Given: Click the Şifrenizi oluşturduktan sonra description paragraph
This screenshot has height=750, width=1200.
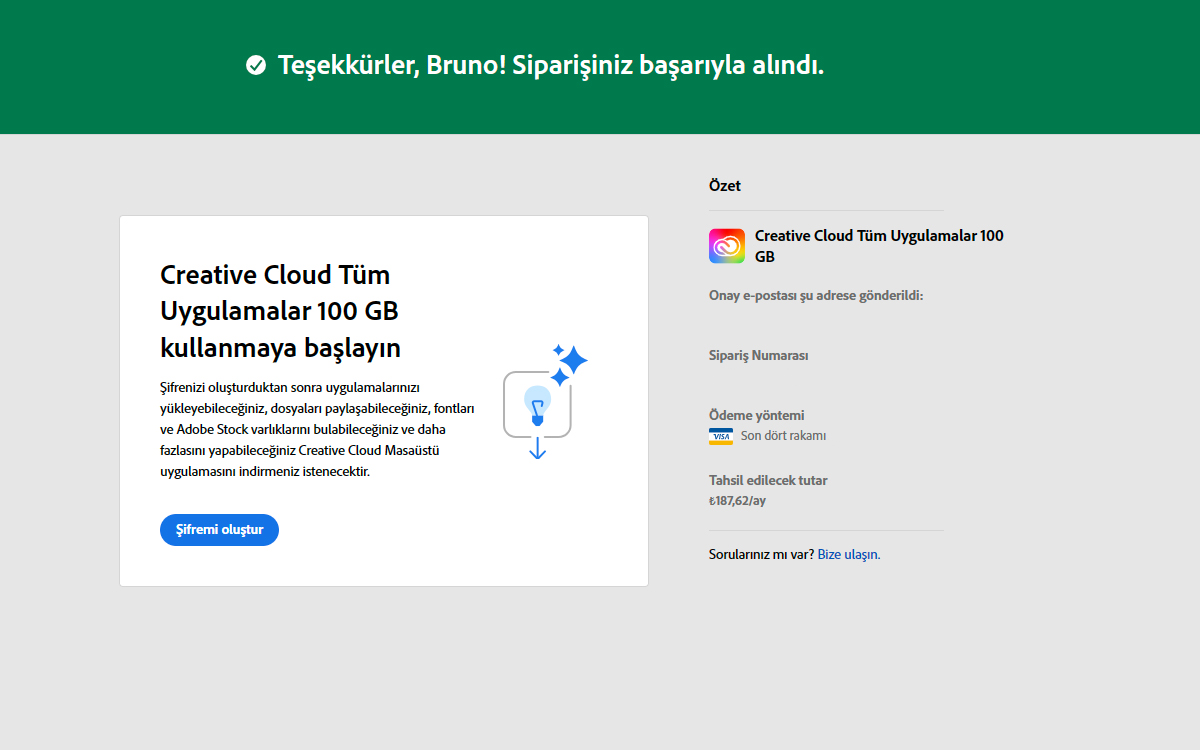Looking at the screenshot, I should pos(317,429).
